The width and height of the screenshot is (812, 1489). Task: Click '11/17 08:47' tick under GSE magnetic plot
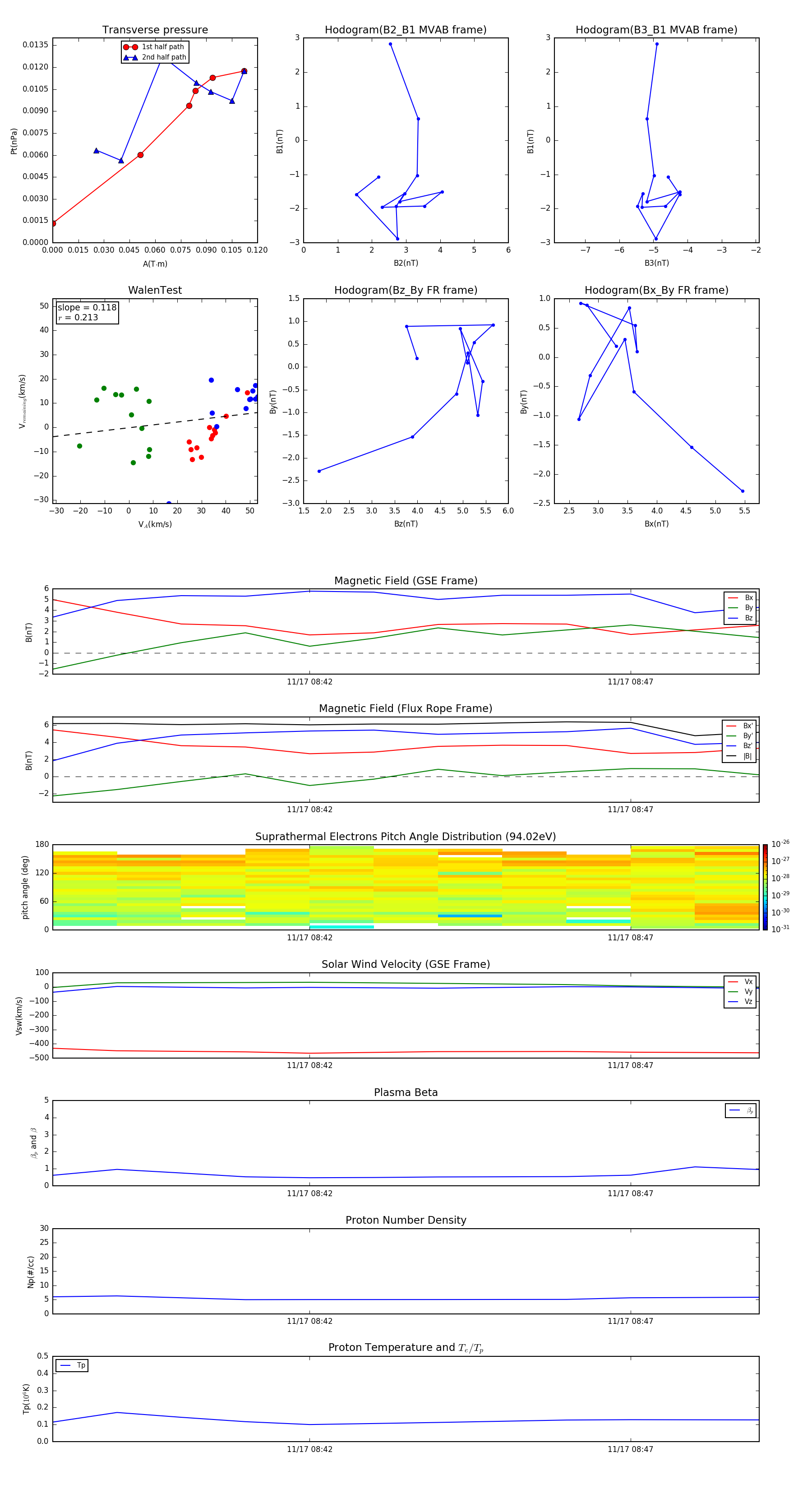click(x=631, y=682)
